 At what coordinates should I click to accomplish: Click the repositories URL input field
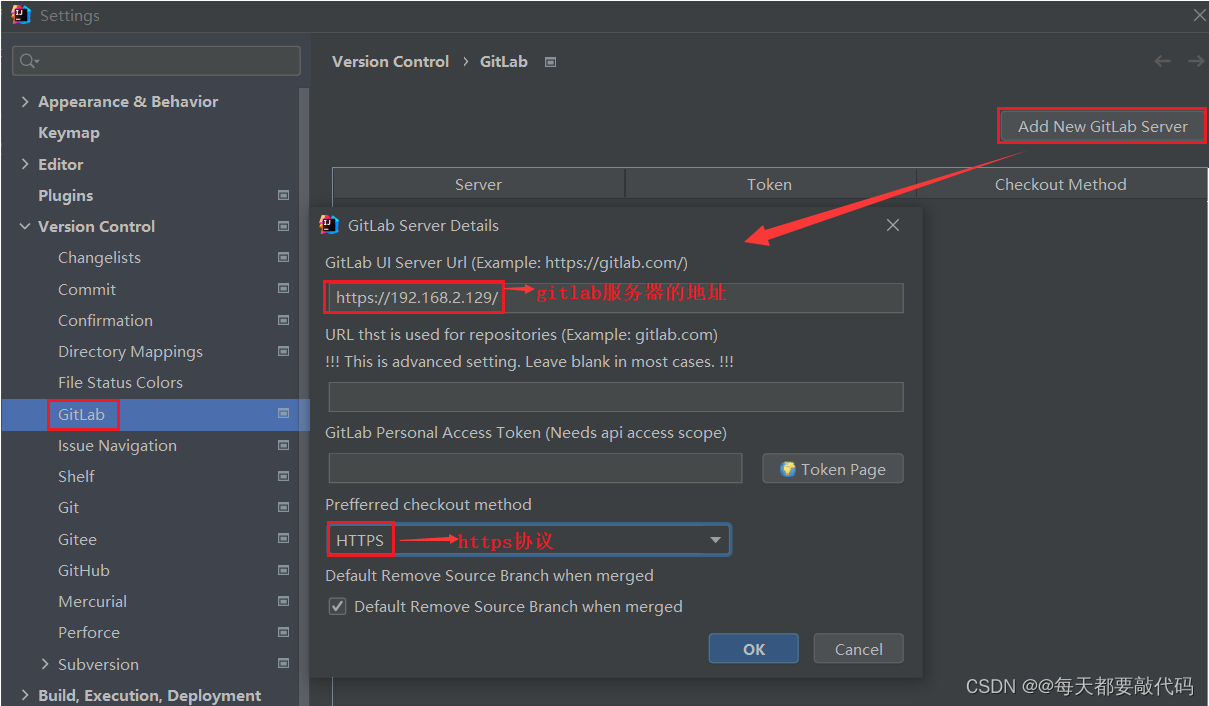(x=615, y=397)
